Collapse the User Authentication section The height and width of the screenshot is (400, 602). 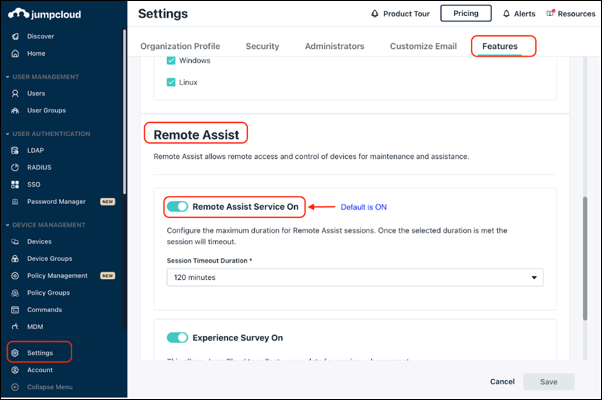pos(8,134)
